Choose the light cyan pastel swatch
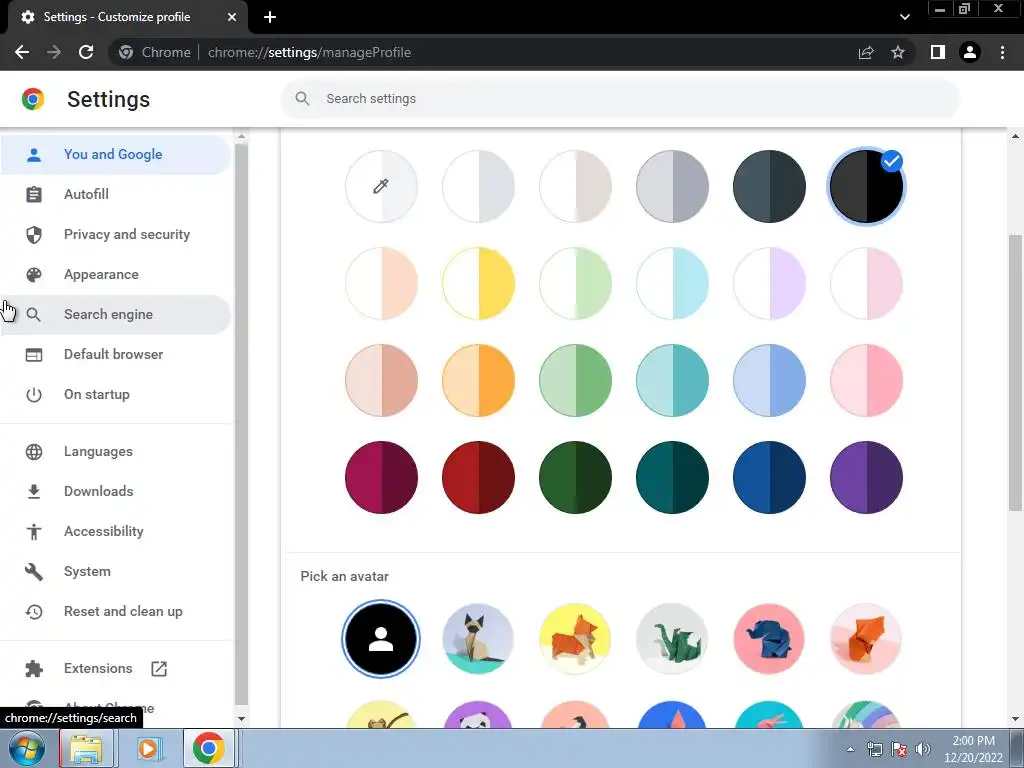The width and height of the screenshot is (1024, 768). click(673, 283)
